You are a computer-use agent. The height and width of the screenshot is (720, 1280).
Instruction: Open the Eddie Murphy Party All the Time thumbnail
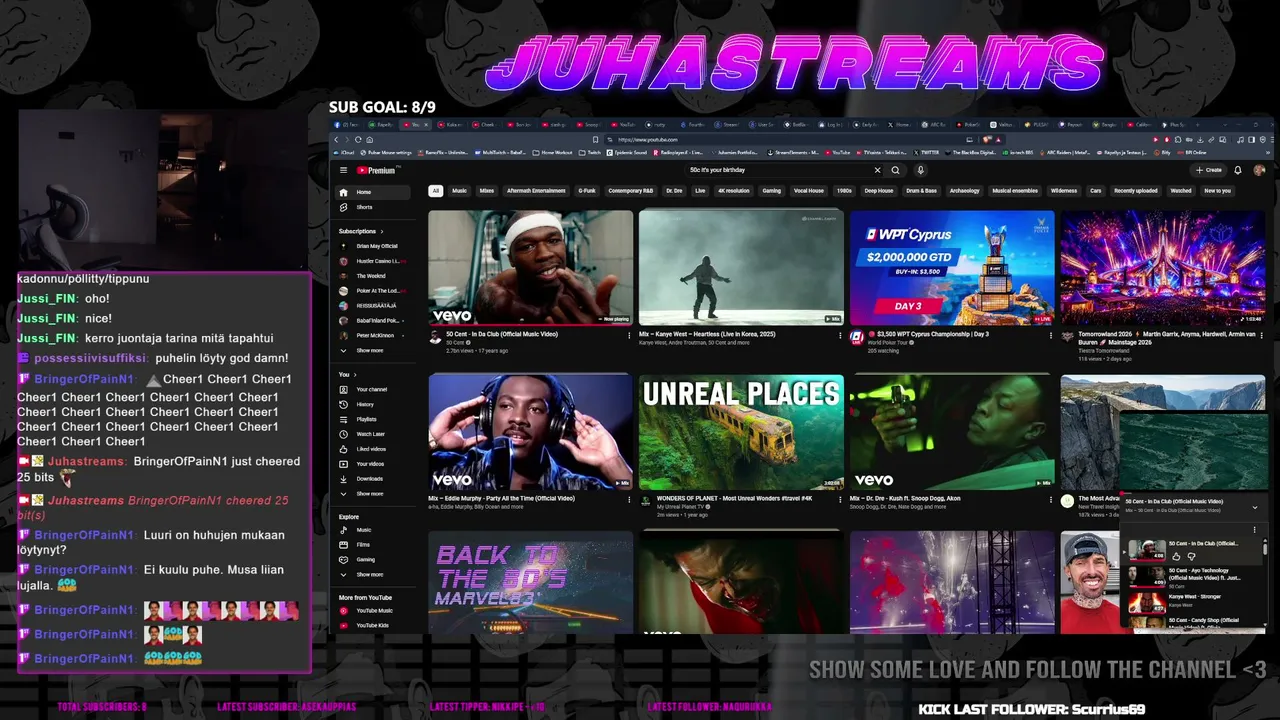coord(530,432)
